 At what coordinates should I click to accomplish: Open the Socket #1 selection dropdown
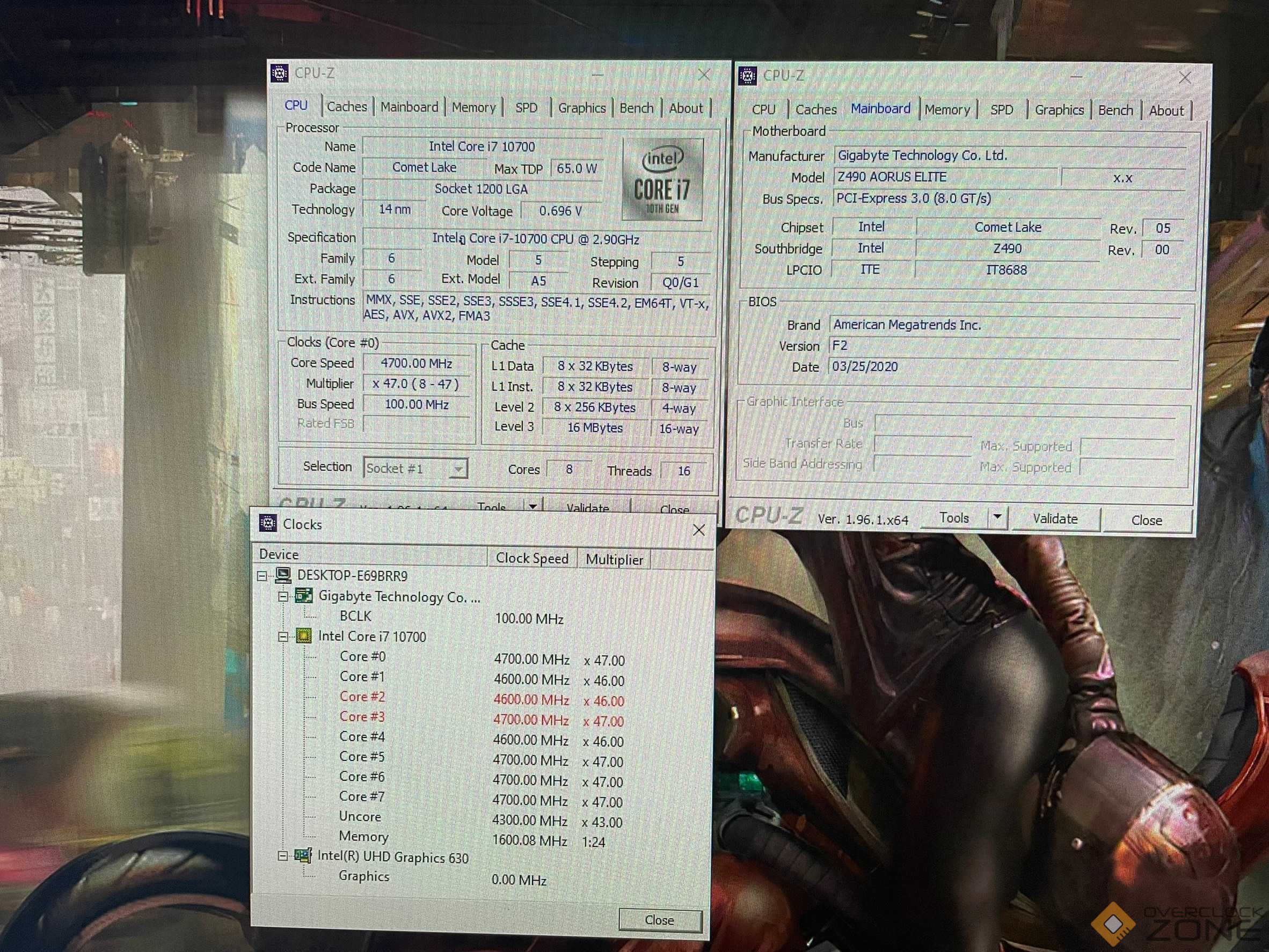click(457, 469)
